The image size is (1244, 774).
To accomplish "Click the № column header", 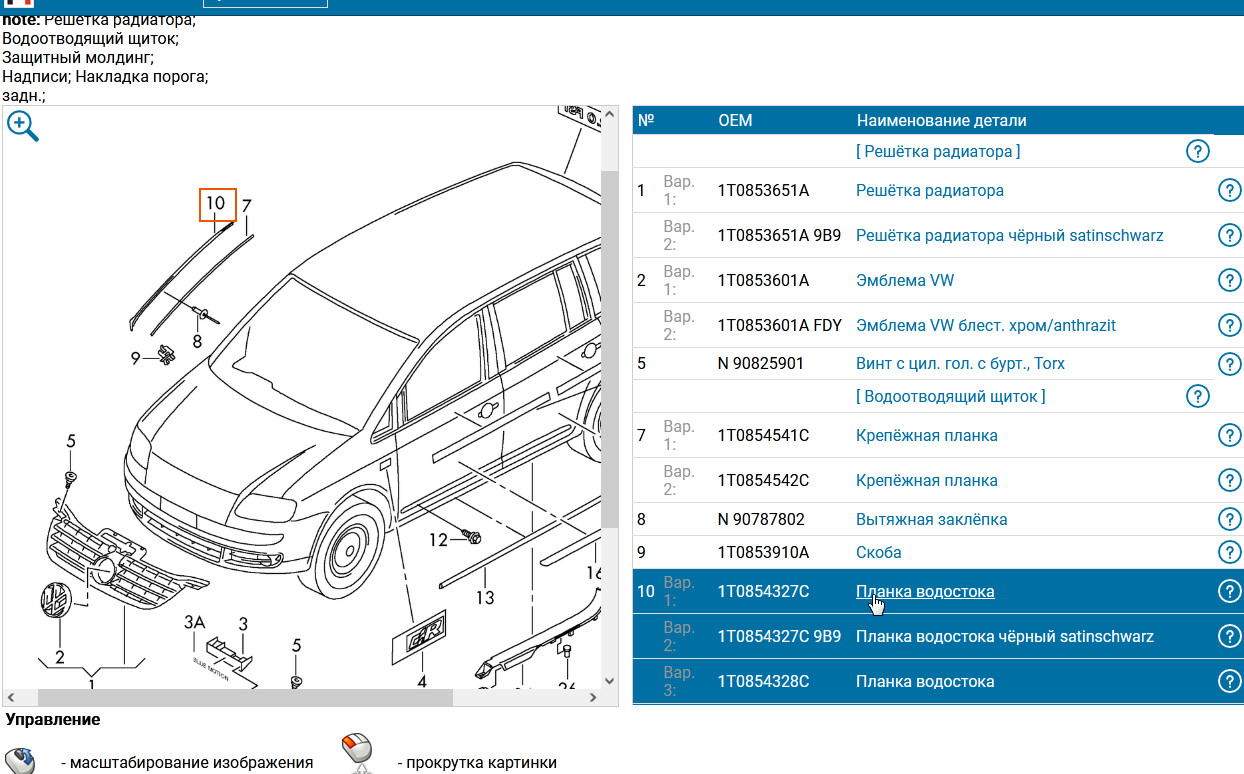I will click(x=646, y=120).
